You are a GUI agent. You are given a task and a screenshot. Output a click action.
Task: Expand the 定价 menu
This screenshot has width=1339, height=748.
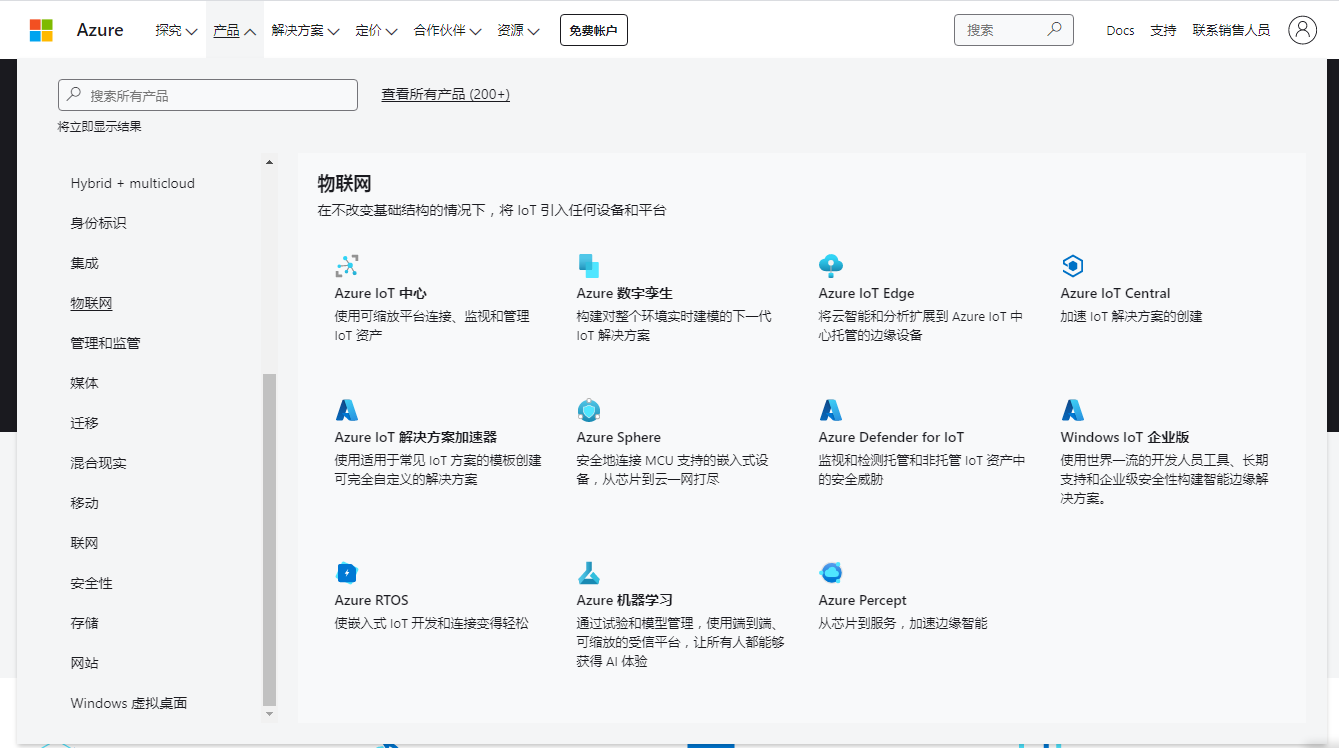pos(376,30)
